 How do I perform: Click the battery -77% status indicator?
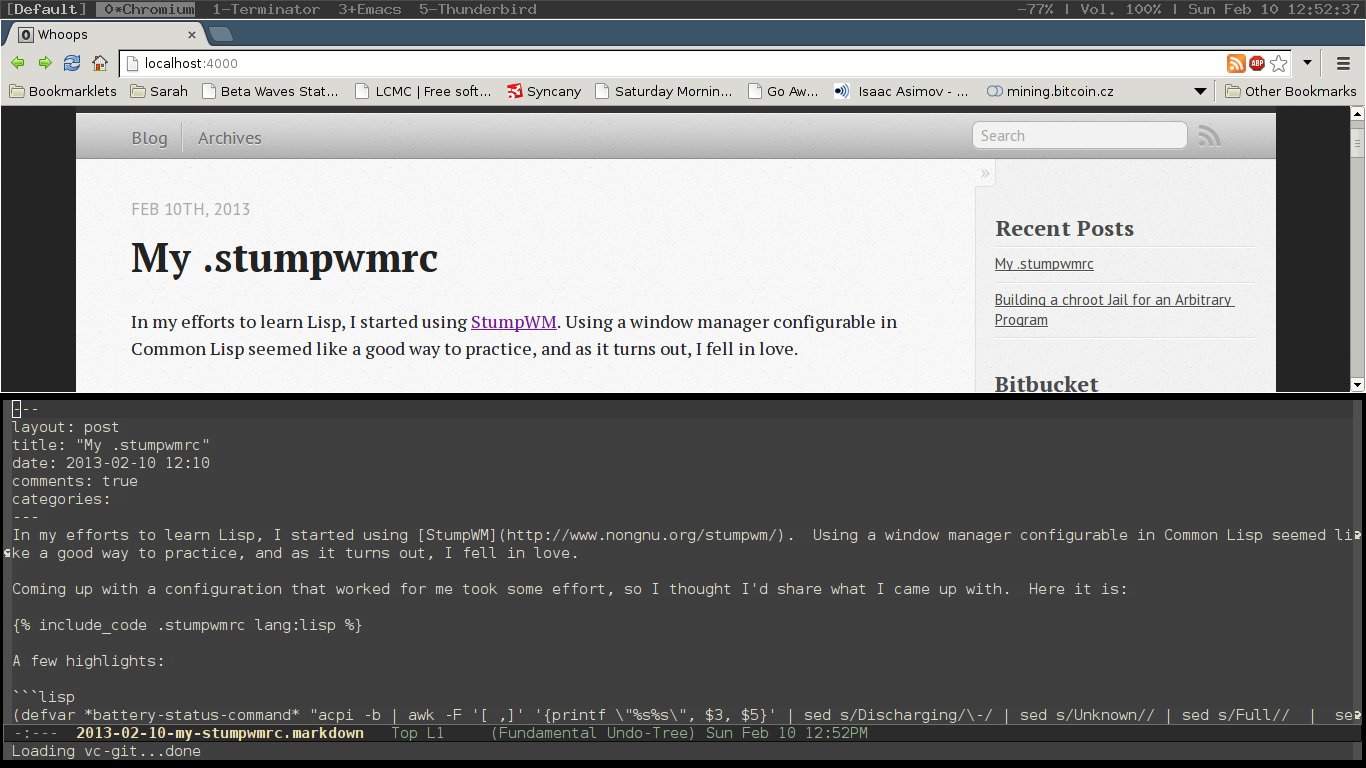[x=1034, y=9]
